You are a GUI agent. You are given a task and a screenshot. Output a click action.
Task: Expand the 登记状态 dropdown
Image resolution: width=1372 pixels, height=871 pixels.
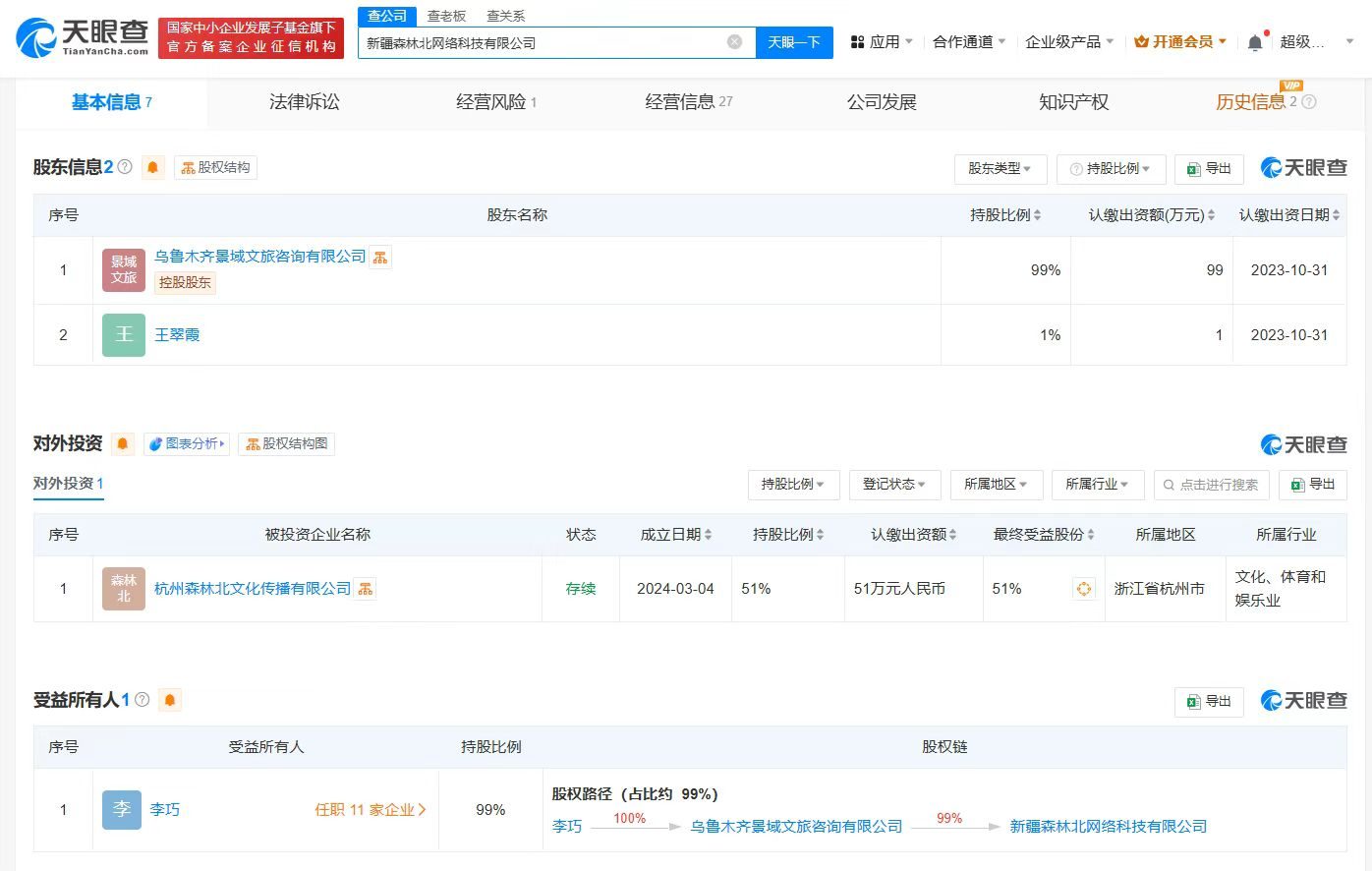[894, 484]
